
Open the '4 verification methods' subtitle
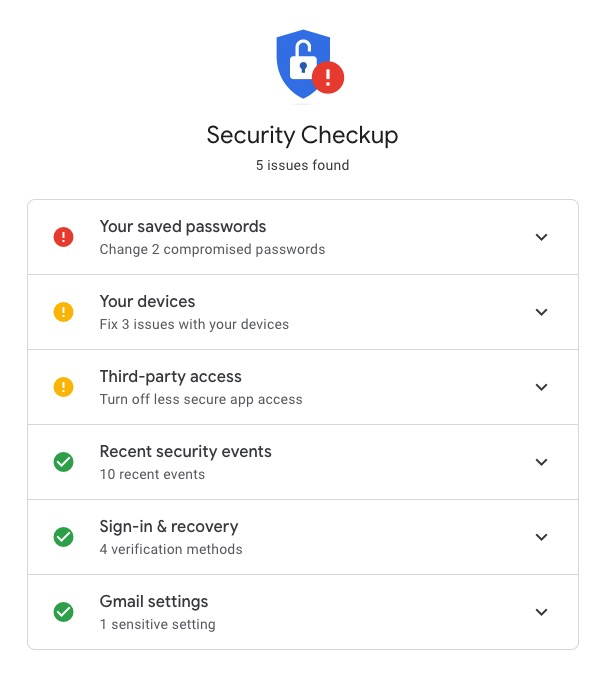click(x=171, y=549)
